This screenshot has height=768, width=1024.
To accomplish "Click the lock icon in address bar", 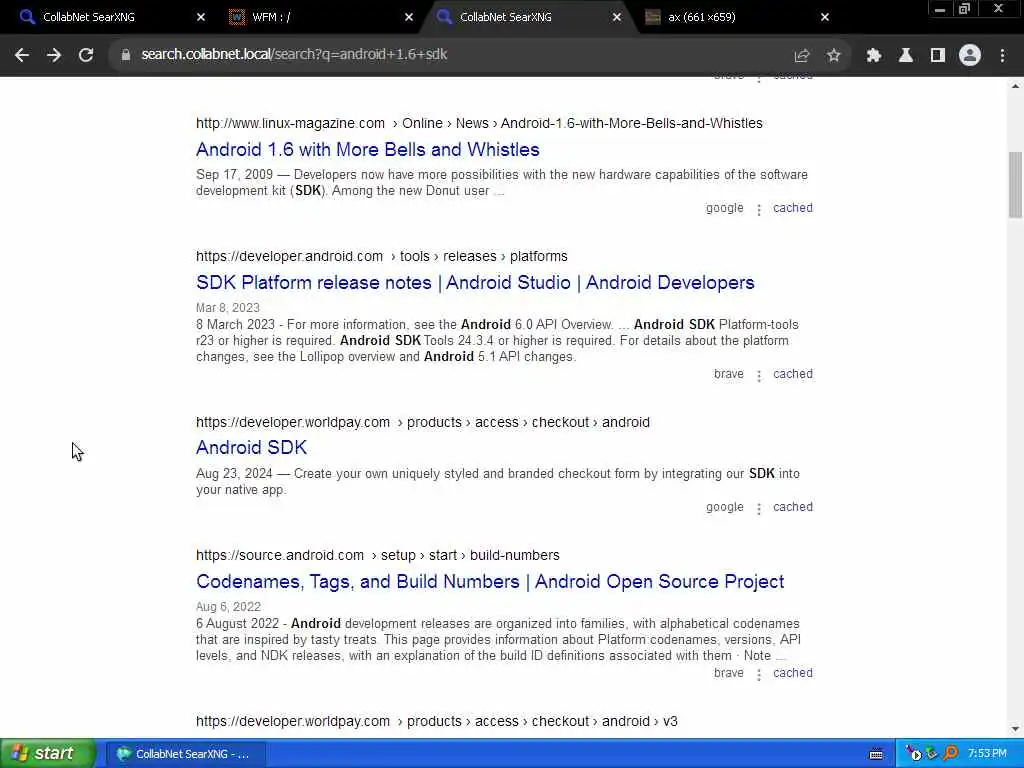I will (x=126, y=55).
